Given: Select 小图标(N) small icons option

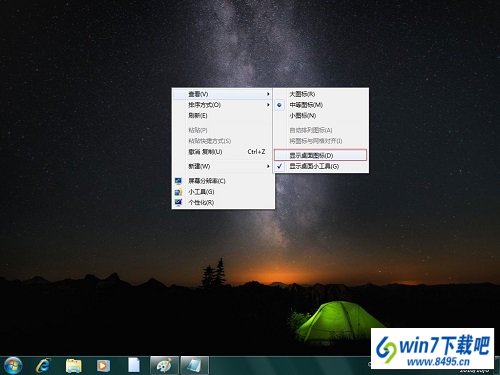Looking at the screenshot, I should coord(321,116).
